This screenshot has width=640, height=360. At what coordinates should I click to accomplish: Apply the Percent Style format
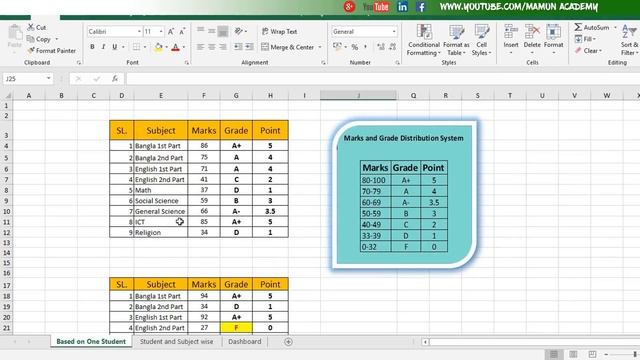click(355, 47)
